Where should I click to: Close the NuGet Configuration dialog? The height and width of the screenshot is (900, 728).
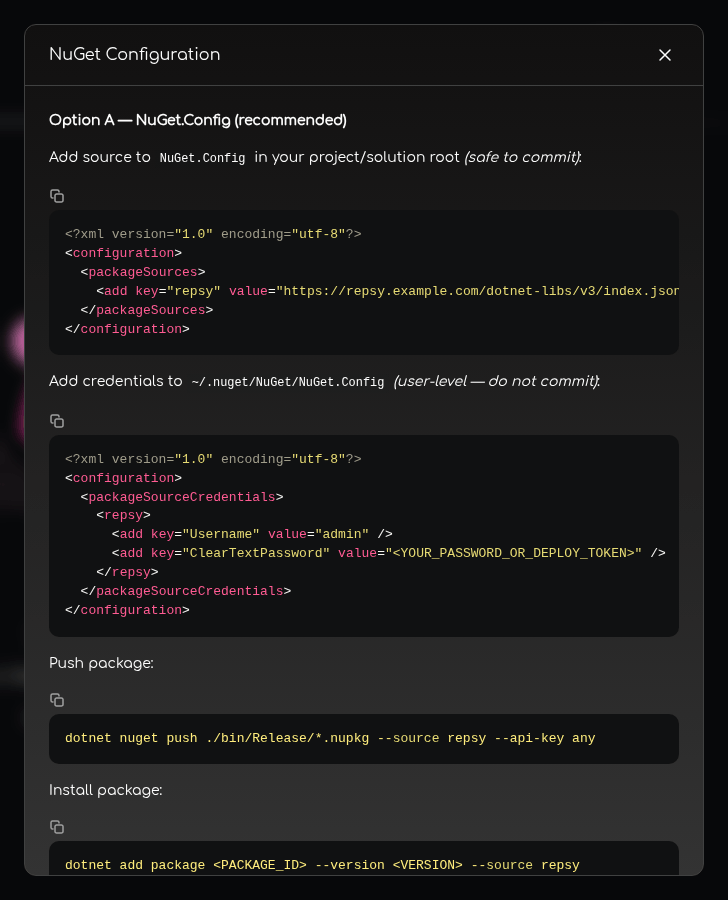pyautogui.click(x=664, y=55)
